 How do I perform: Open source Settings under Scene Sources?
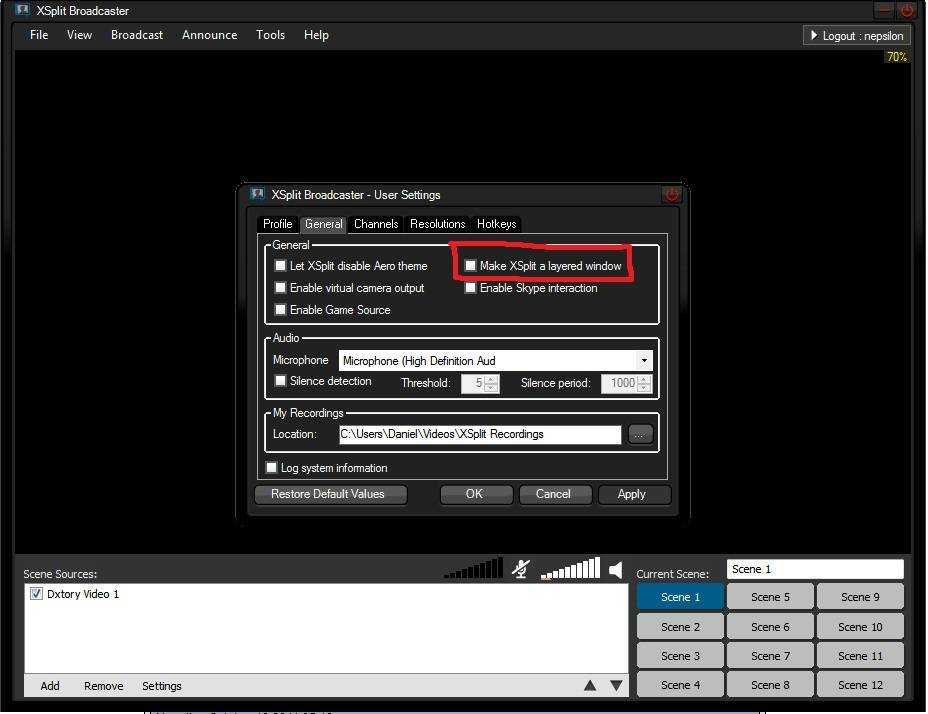[162, 686]
